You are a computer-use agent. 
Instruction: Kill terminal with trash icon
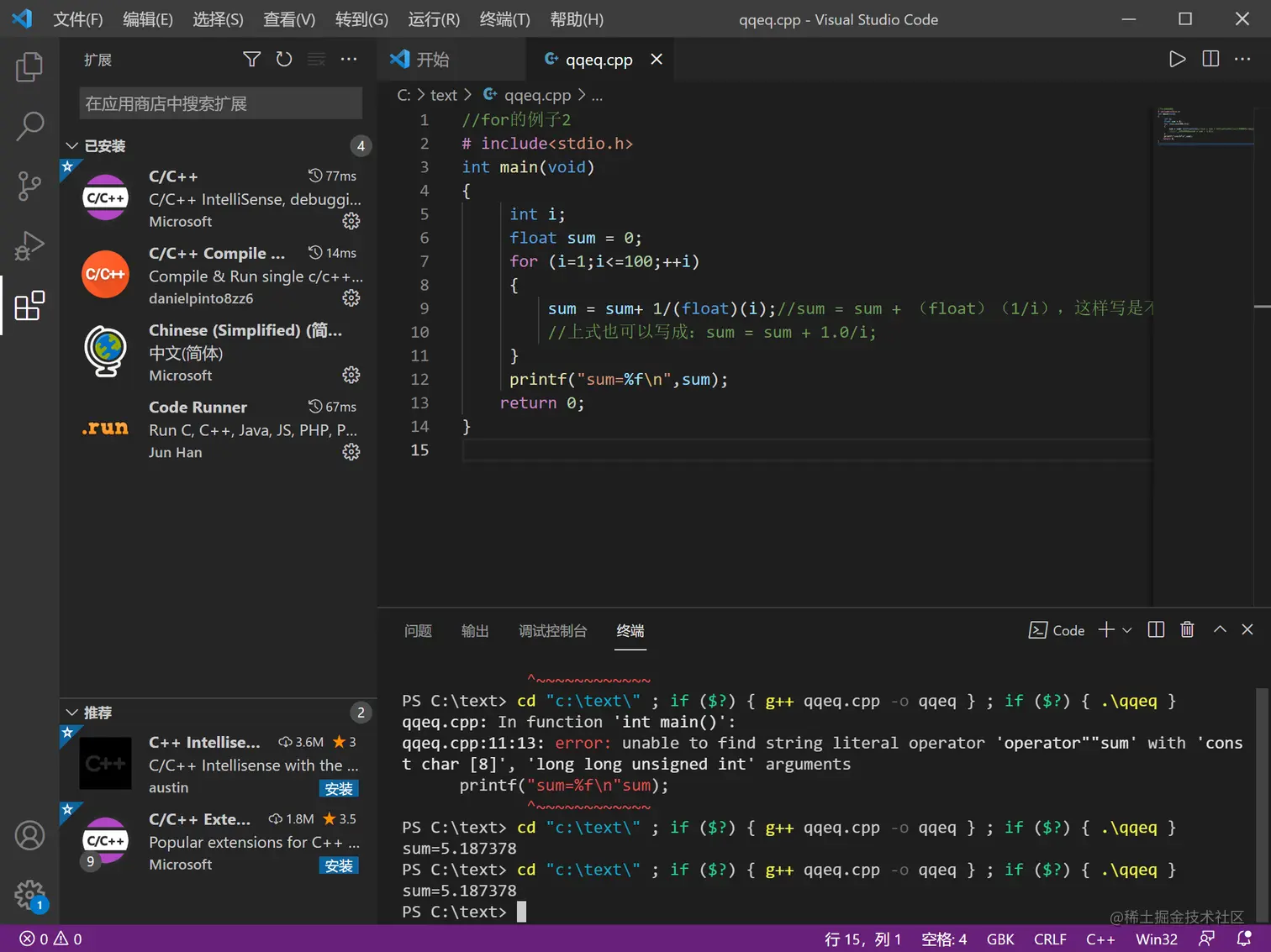click(1187, 629)
